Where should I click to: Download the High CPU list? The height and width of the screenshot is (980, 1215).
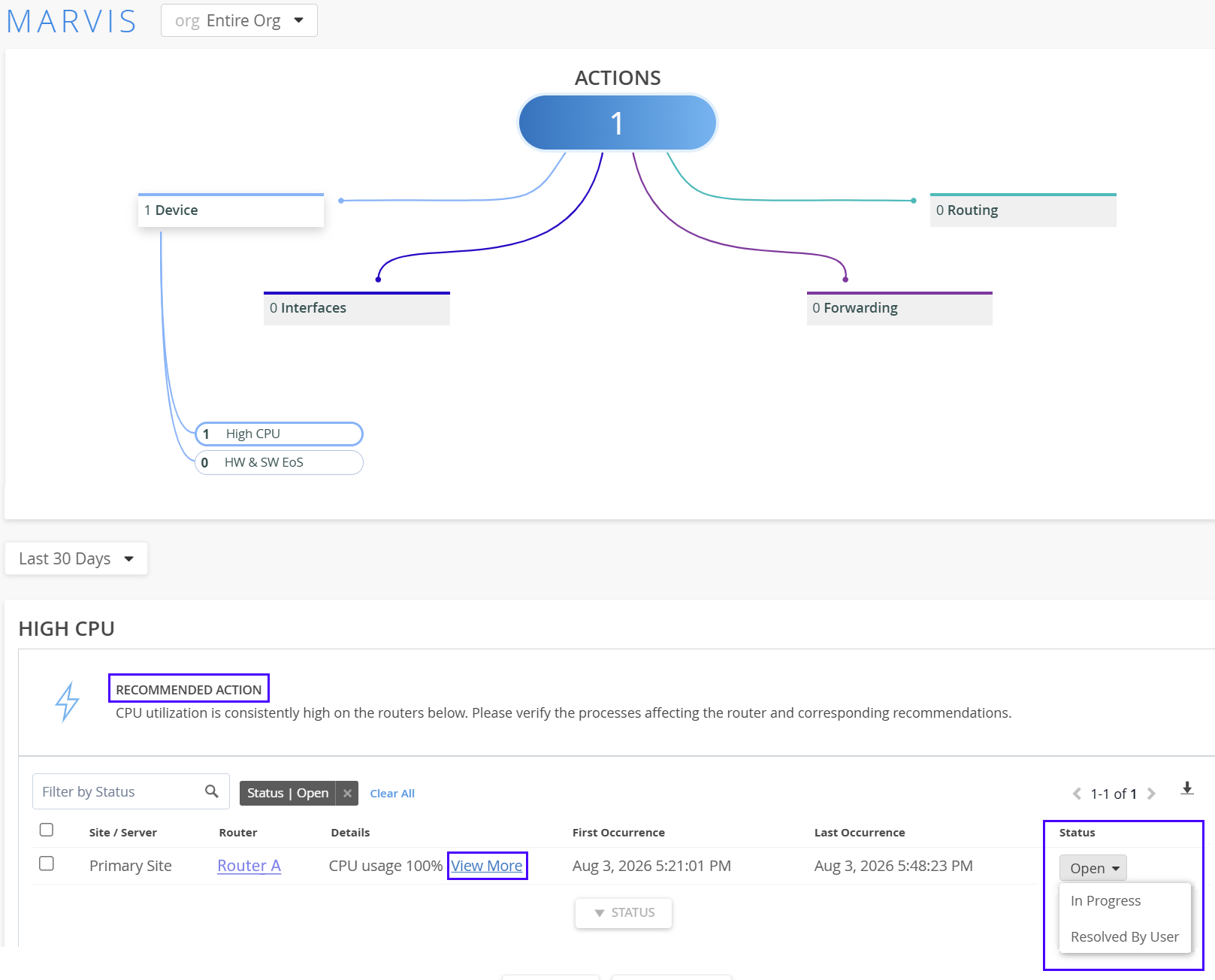[1187, 788]
